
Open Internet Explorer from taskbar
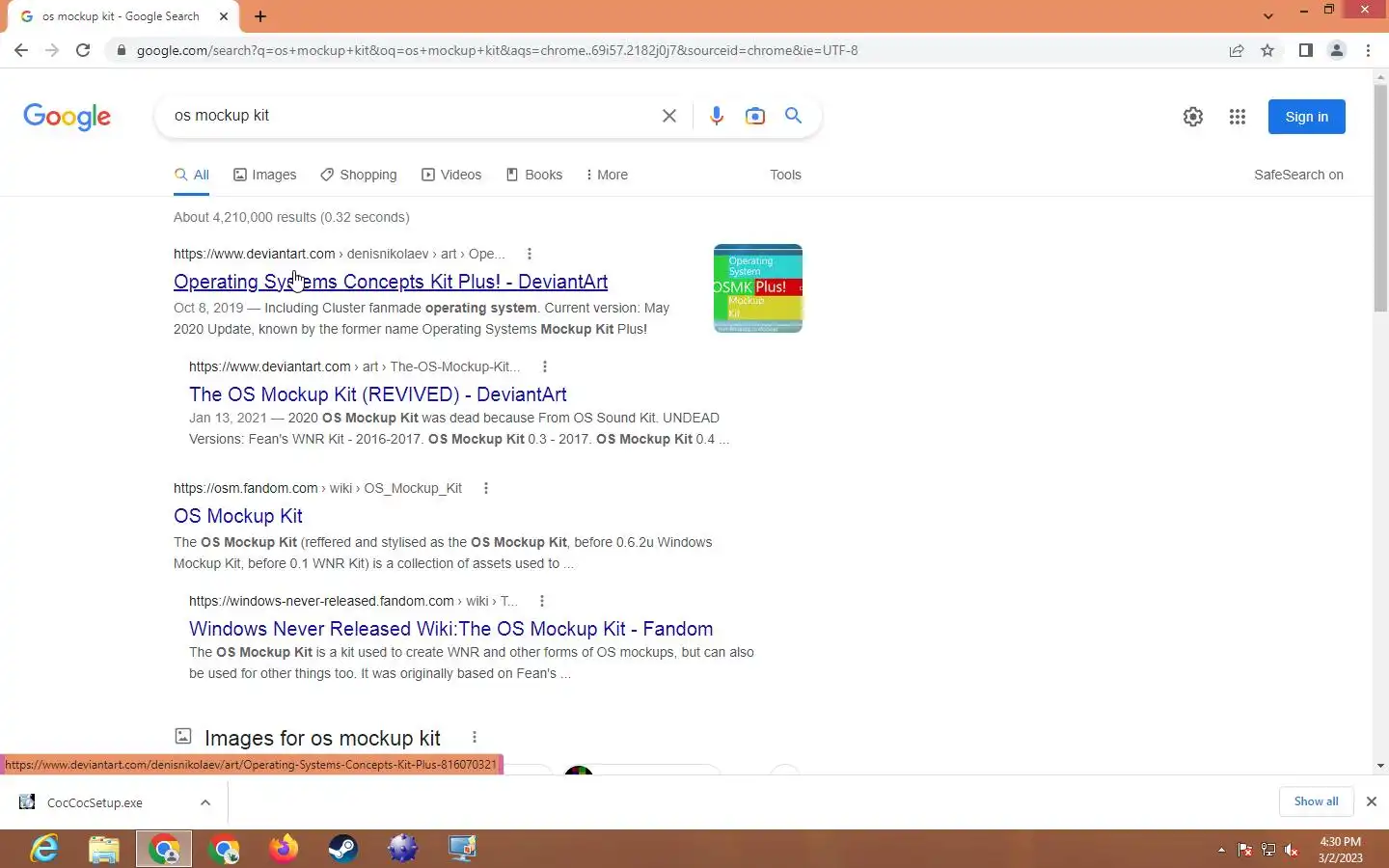click(x=44, y=849)
